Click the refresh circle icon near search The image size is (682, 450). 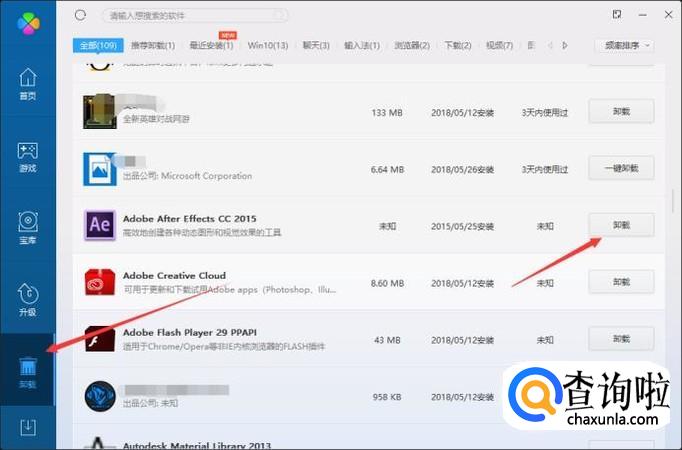(x=80, y=15)
